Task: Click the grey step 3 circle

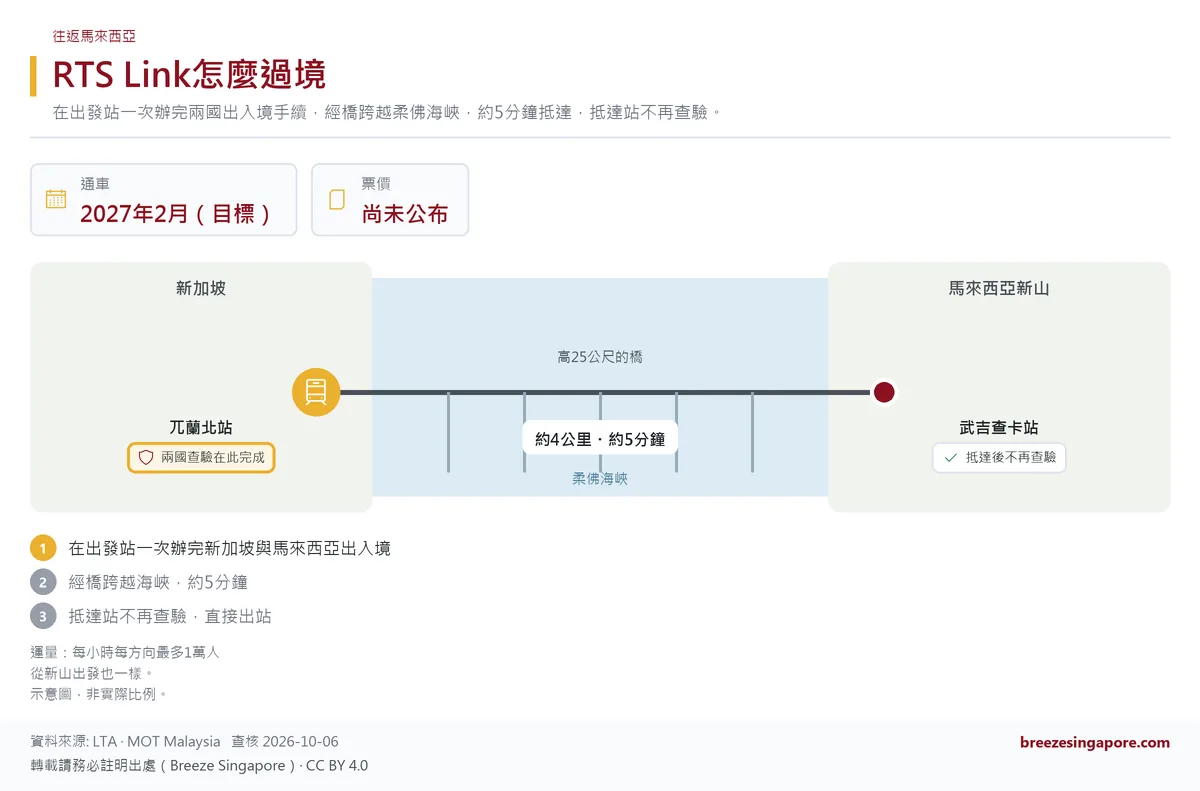Action: tap(43, 616)
